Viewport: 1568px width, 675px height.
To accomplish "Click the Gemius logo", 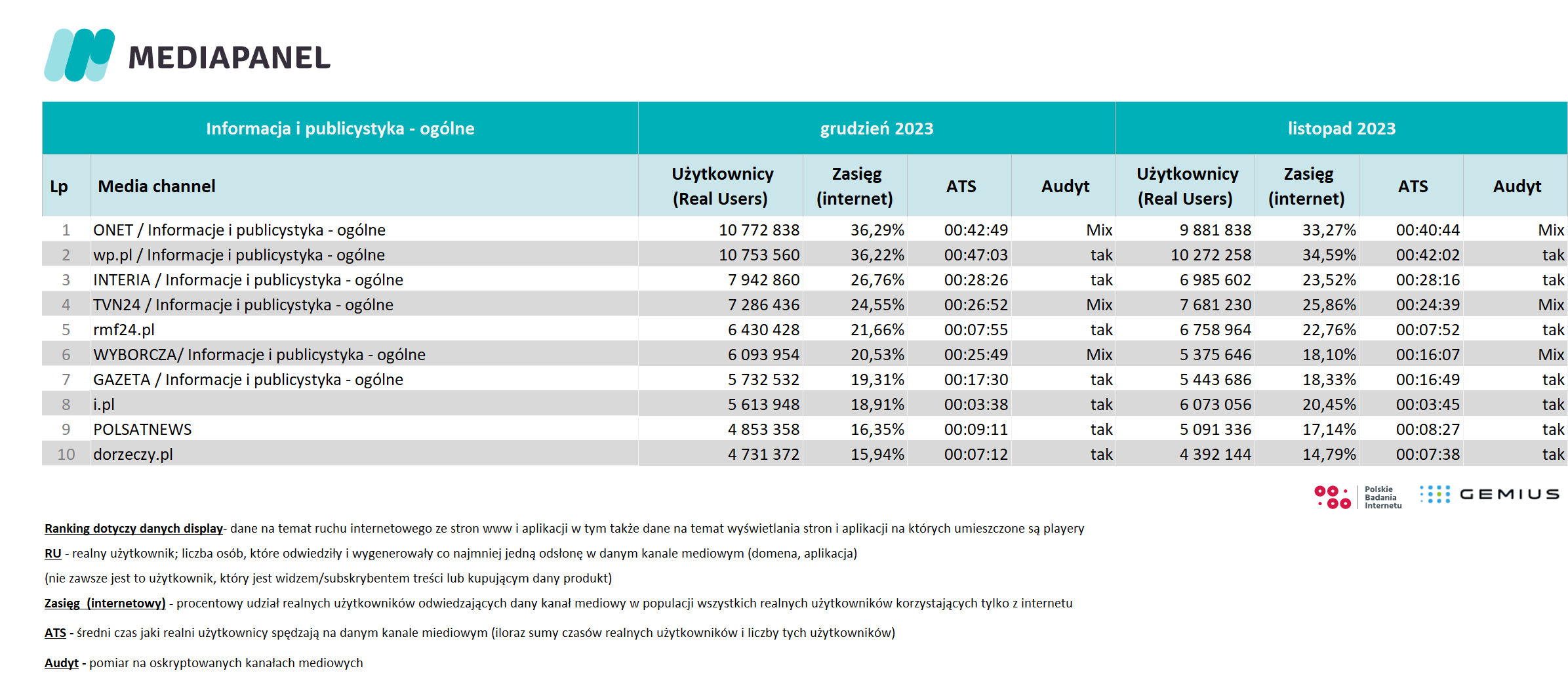I will (1490, 495).
